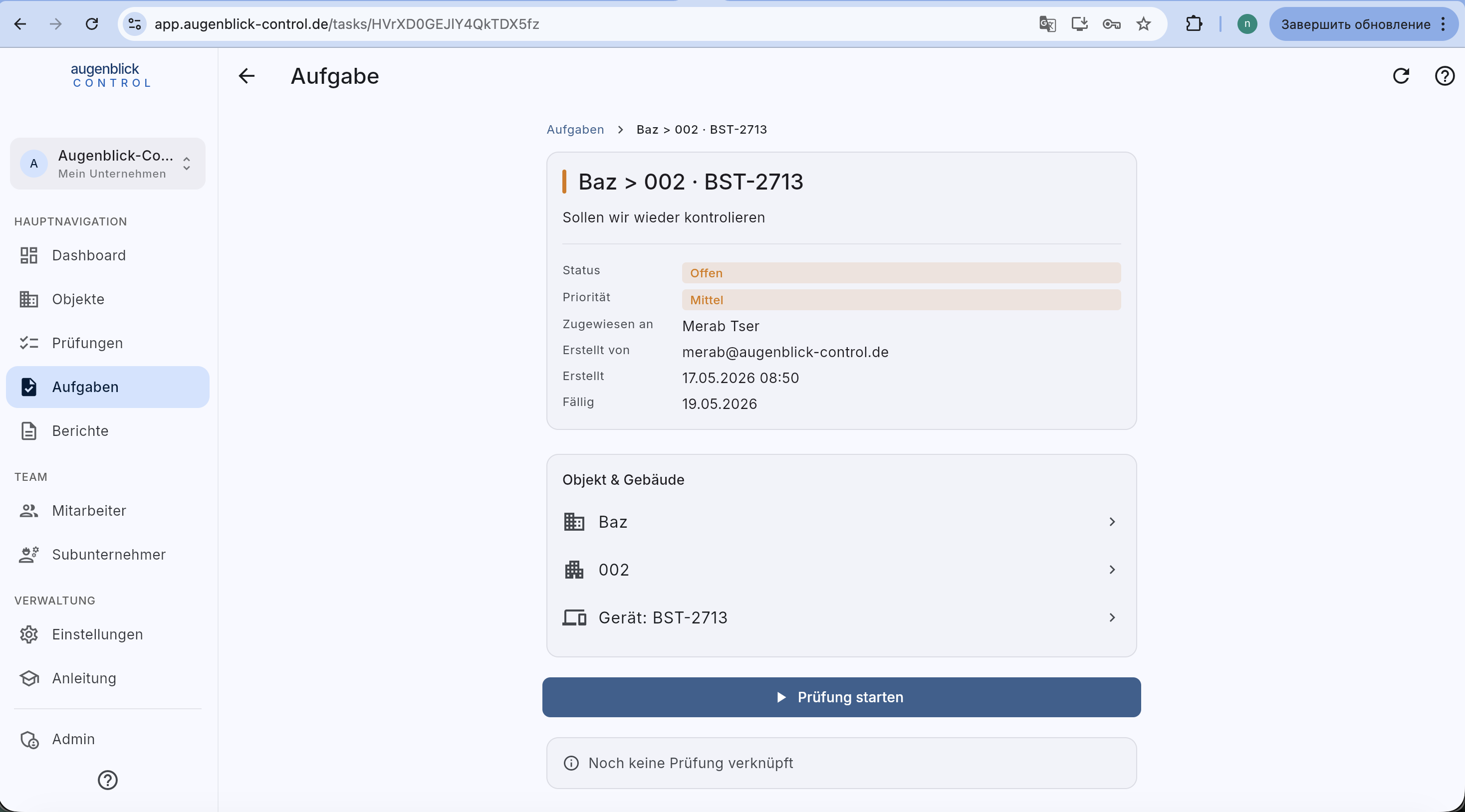Expand the 002 building row
Image resolution: width=1465 pixels, height=812 pixels.
pos(841,569)
